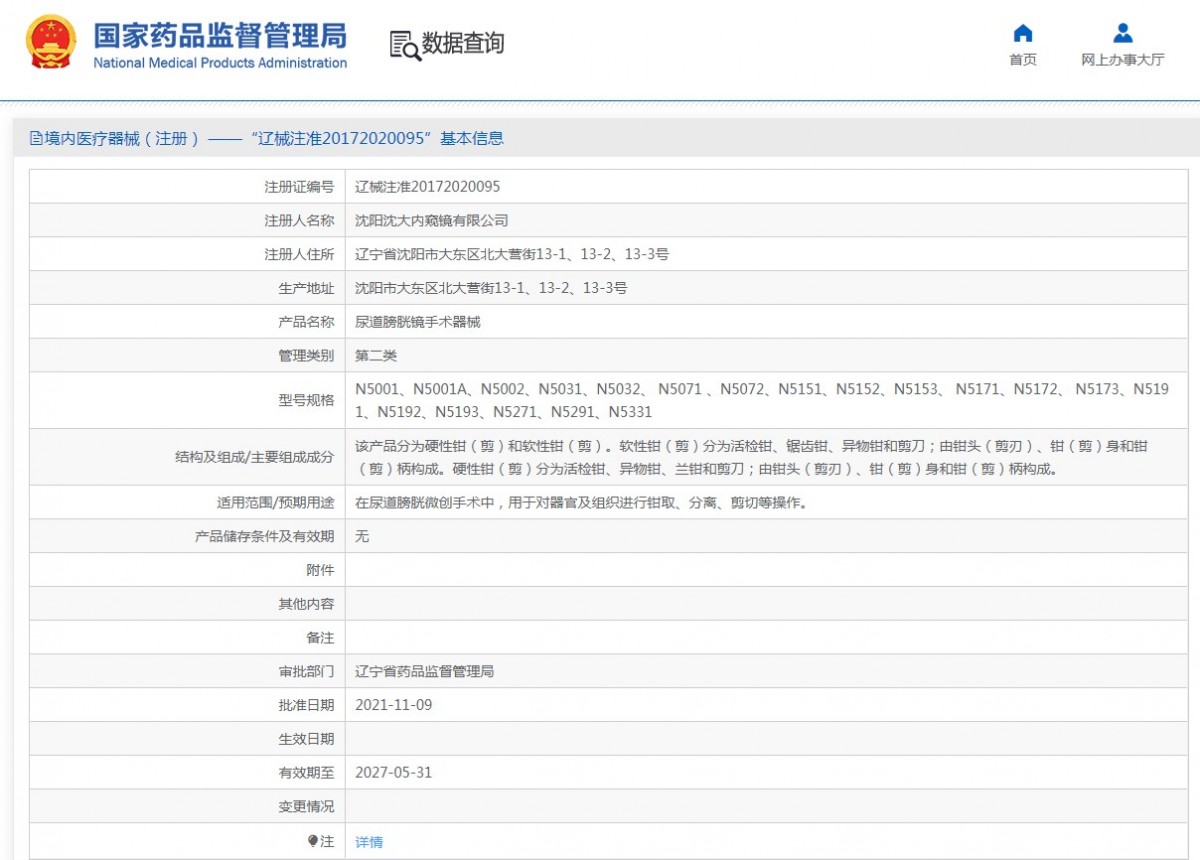The height and width of the screenshot is (860, 1200).
Task: Select approving department 辽宁省药品监督管理局
Action: 425,672
